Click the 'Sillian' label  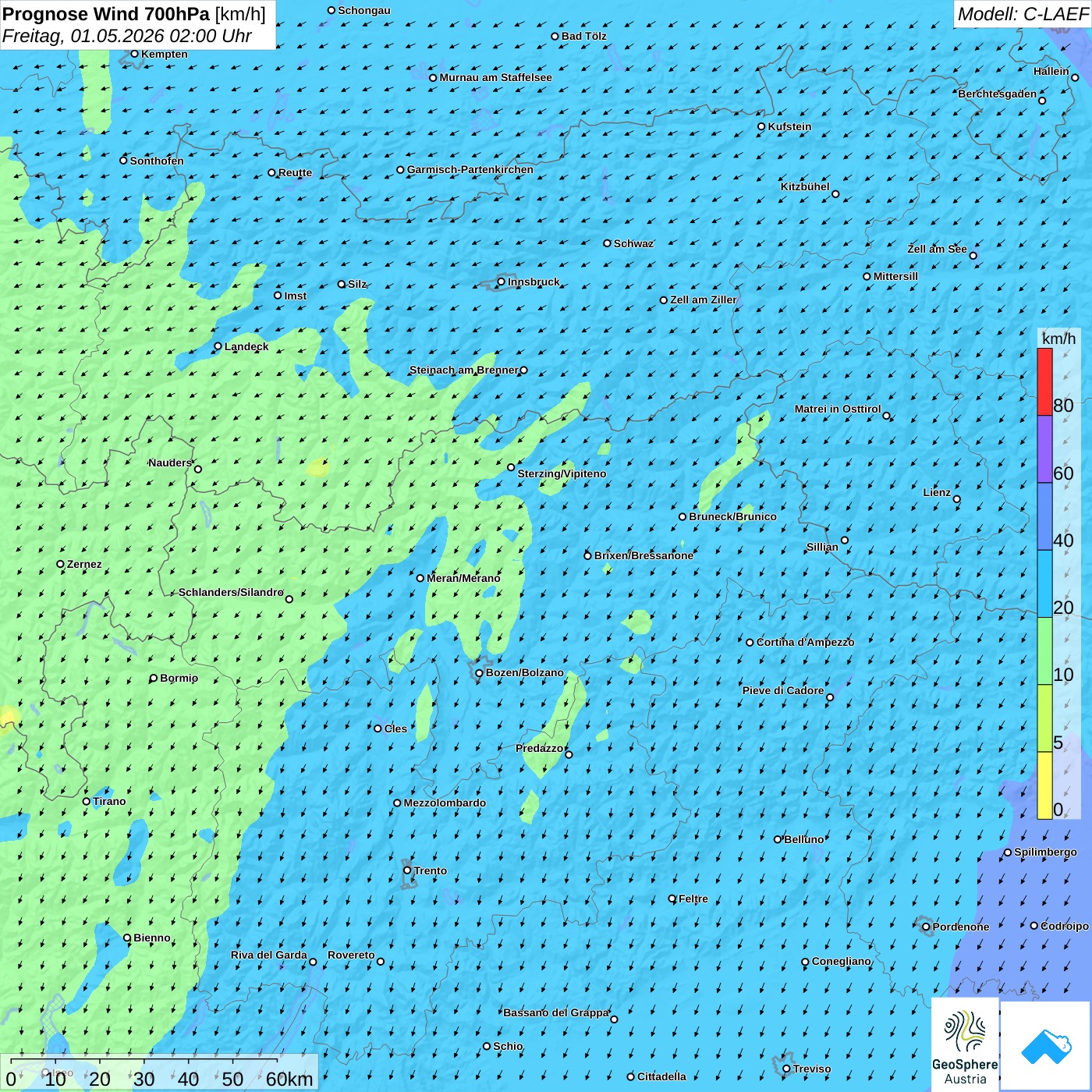pyautogui.click(x=822, y=547)
